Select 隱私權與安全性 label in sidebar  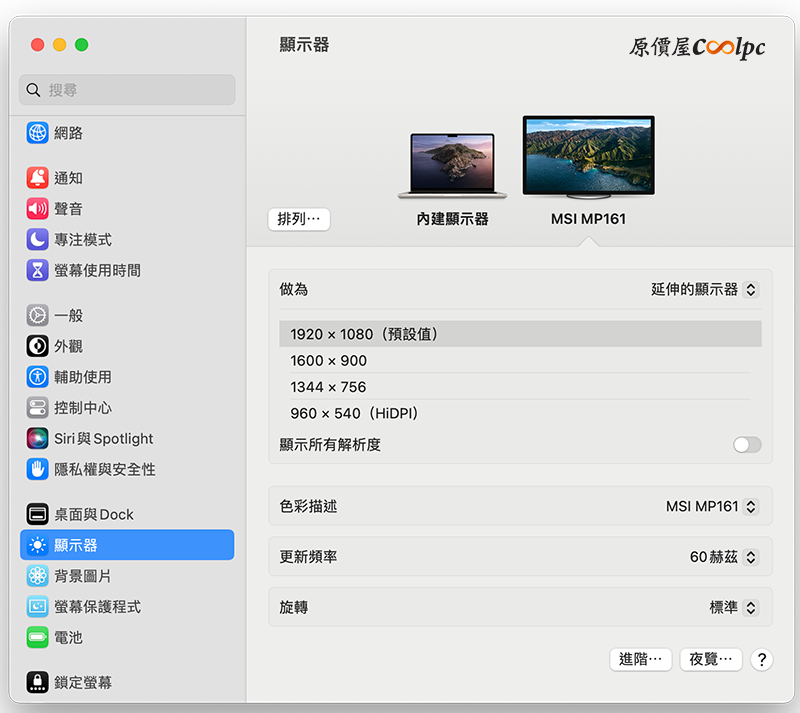105,469
